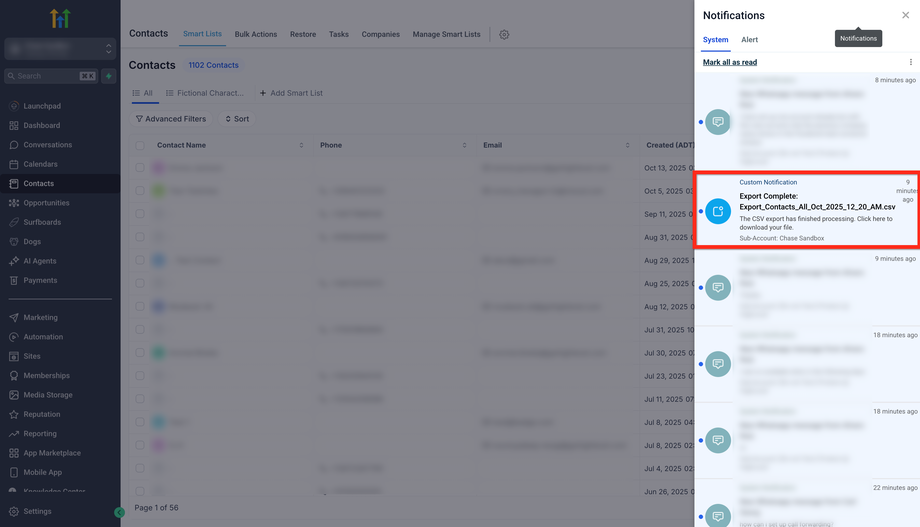
Task: Switch to the System notifications tab
Action: pyautogui.click(x=715, y=40)
